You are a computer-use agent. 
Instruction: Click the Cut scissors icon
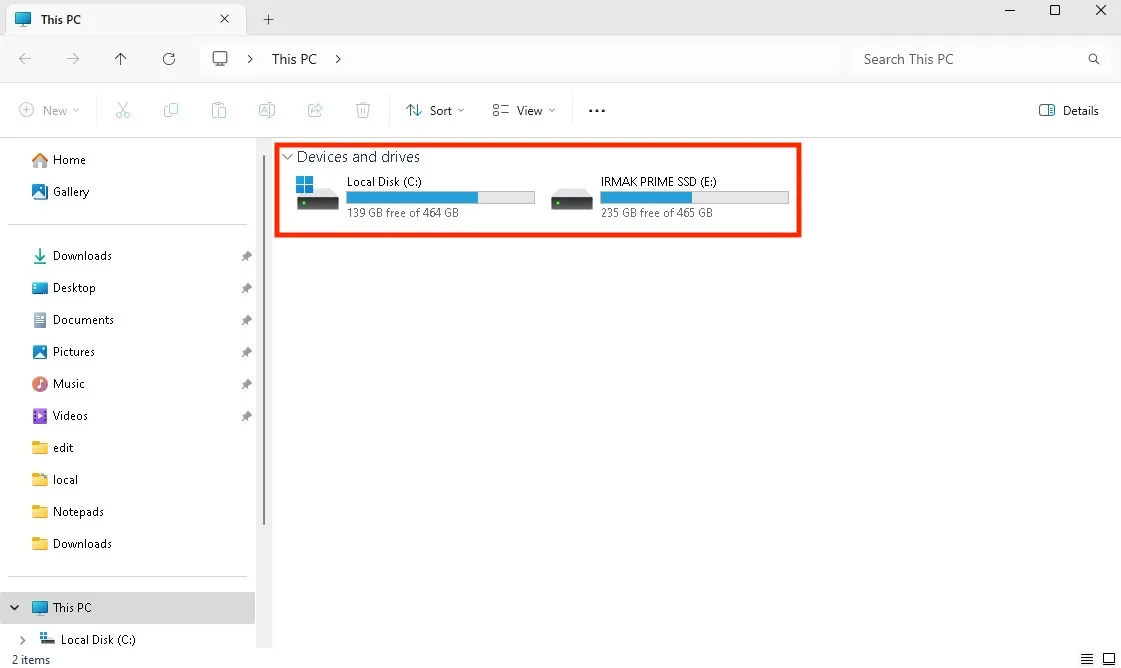[x=123, y=110]
